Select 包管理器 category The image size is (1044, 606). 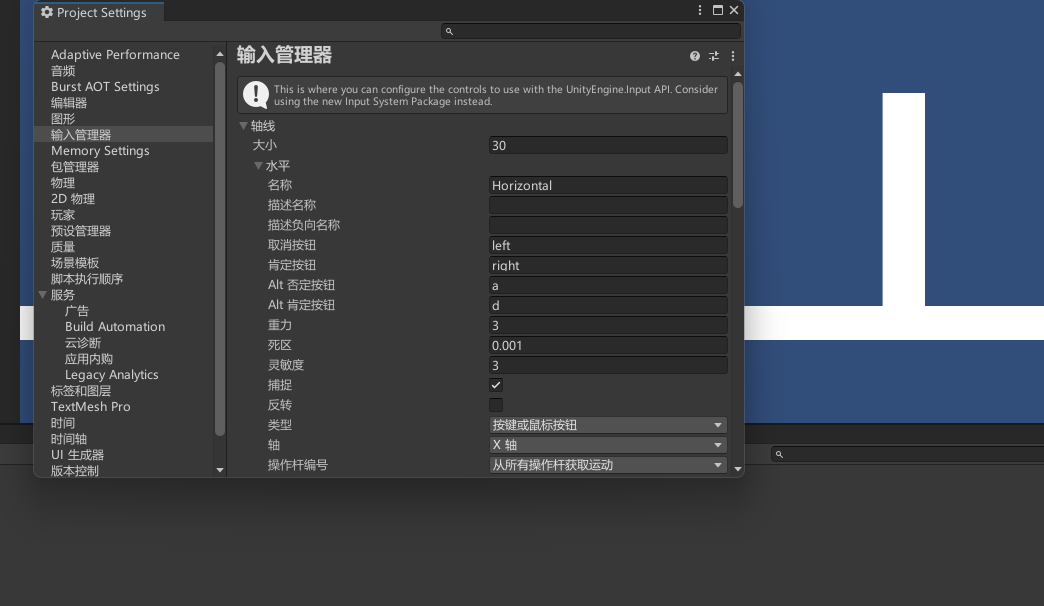coord(75,166)
